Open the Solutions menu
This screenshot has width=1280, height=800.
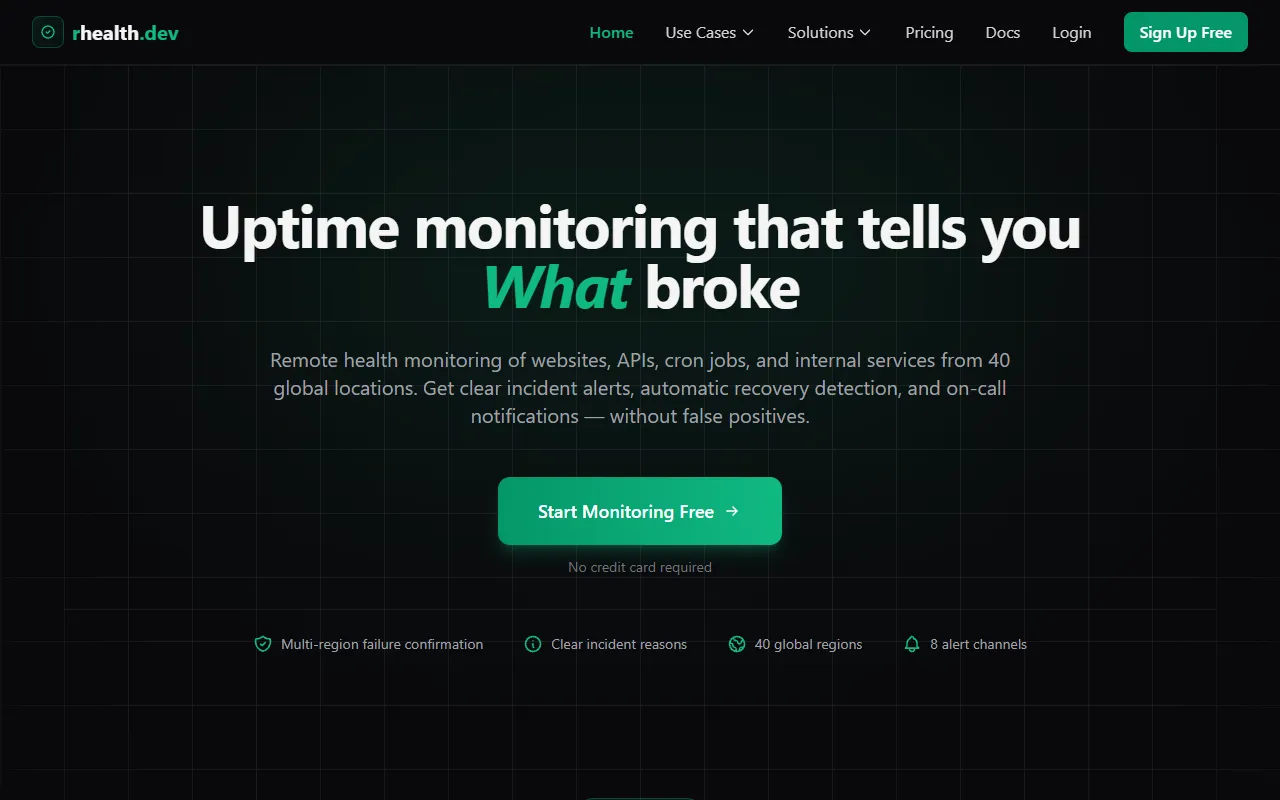point(830,32)
